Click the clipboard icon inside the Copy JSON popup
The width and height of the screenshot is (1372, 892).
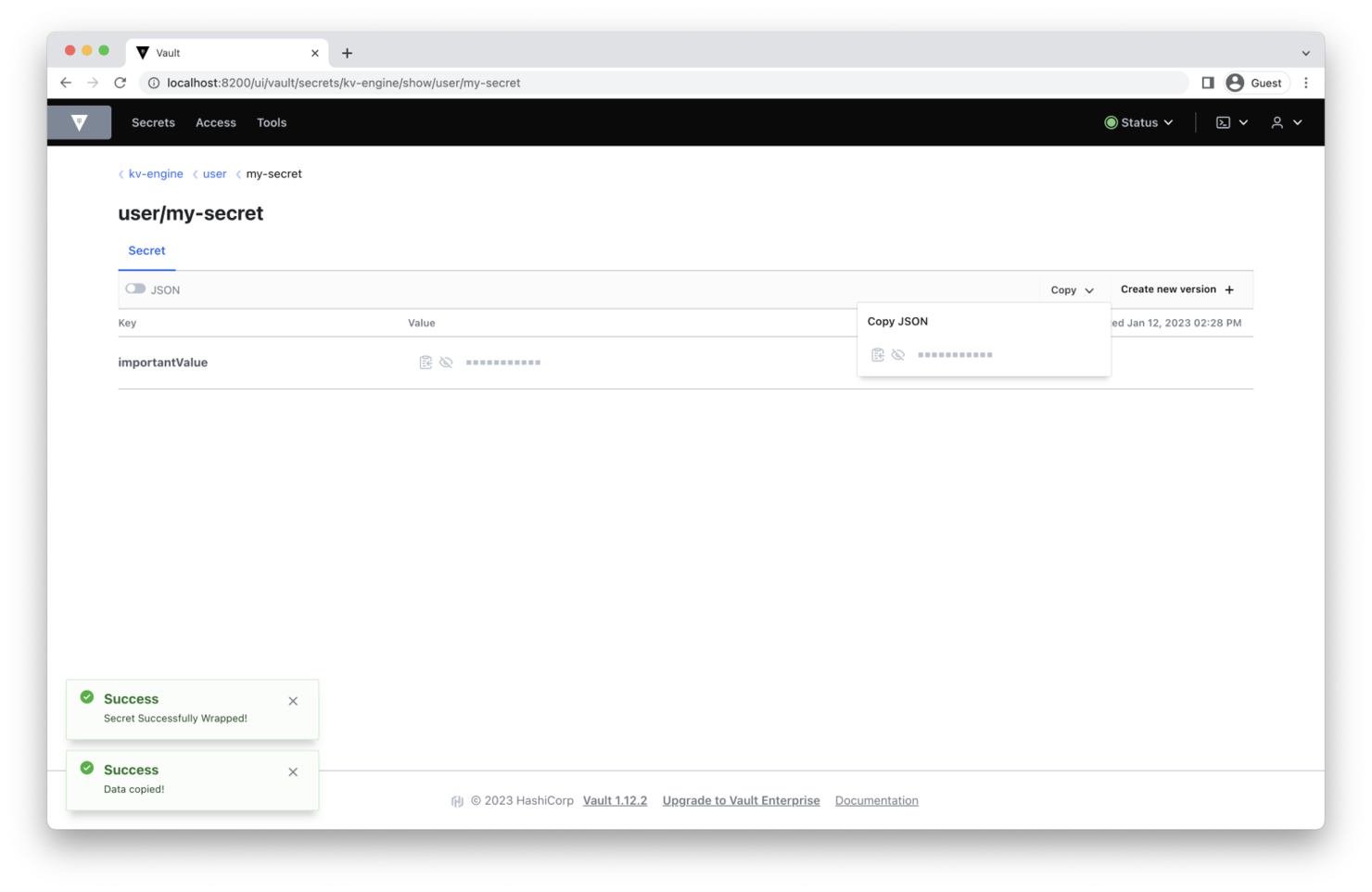pyautogui.click(x=878, y=354)
